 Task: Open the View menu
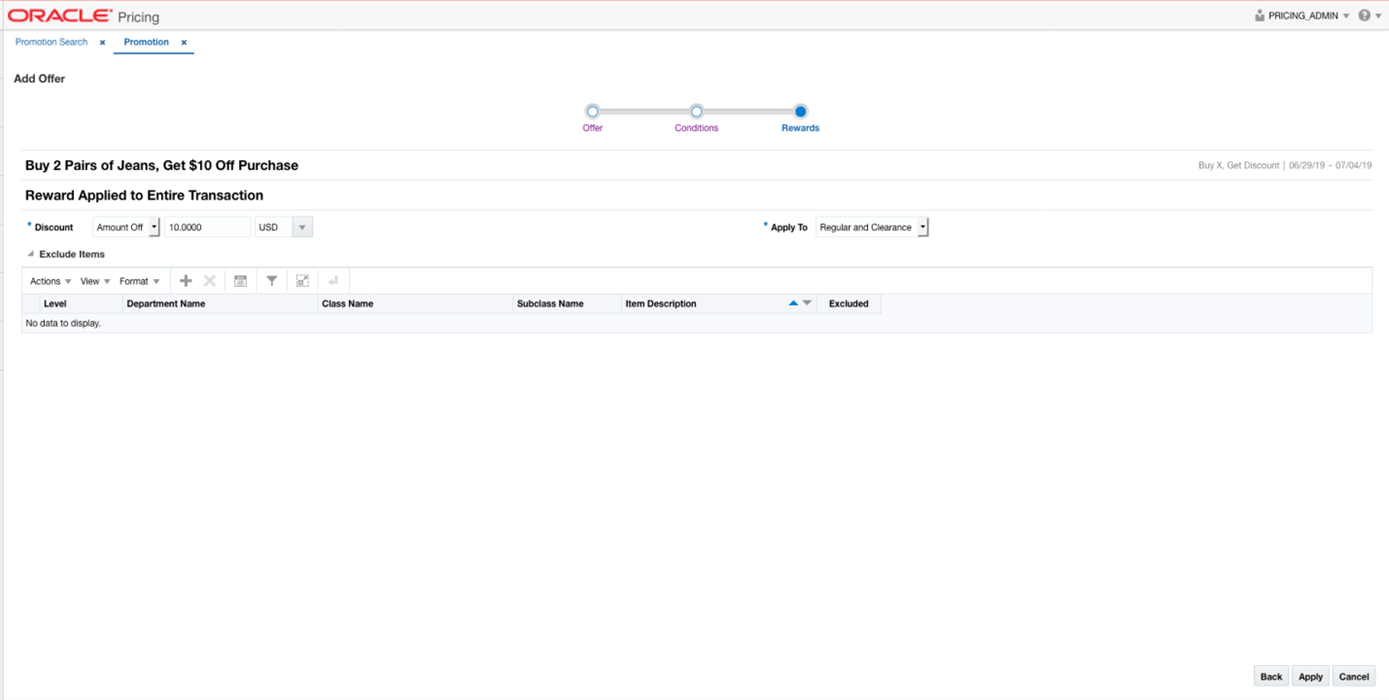pos(95,281)
